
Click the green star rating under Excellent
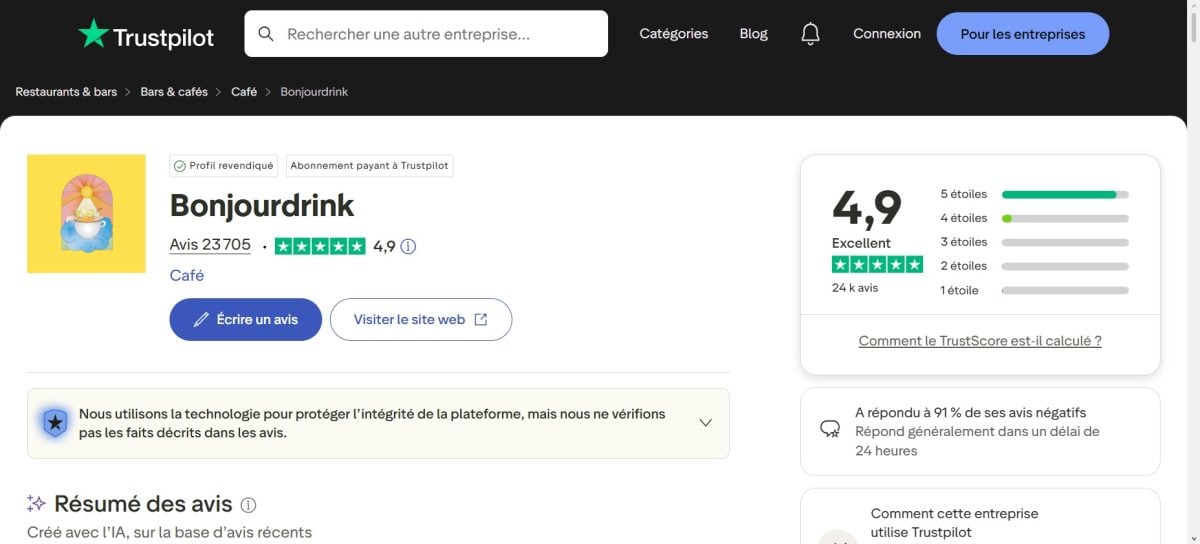pyautogui.click(x=877, y=264)
